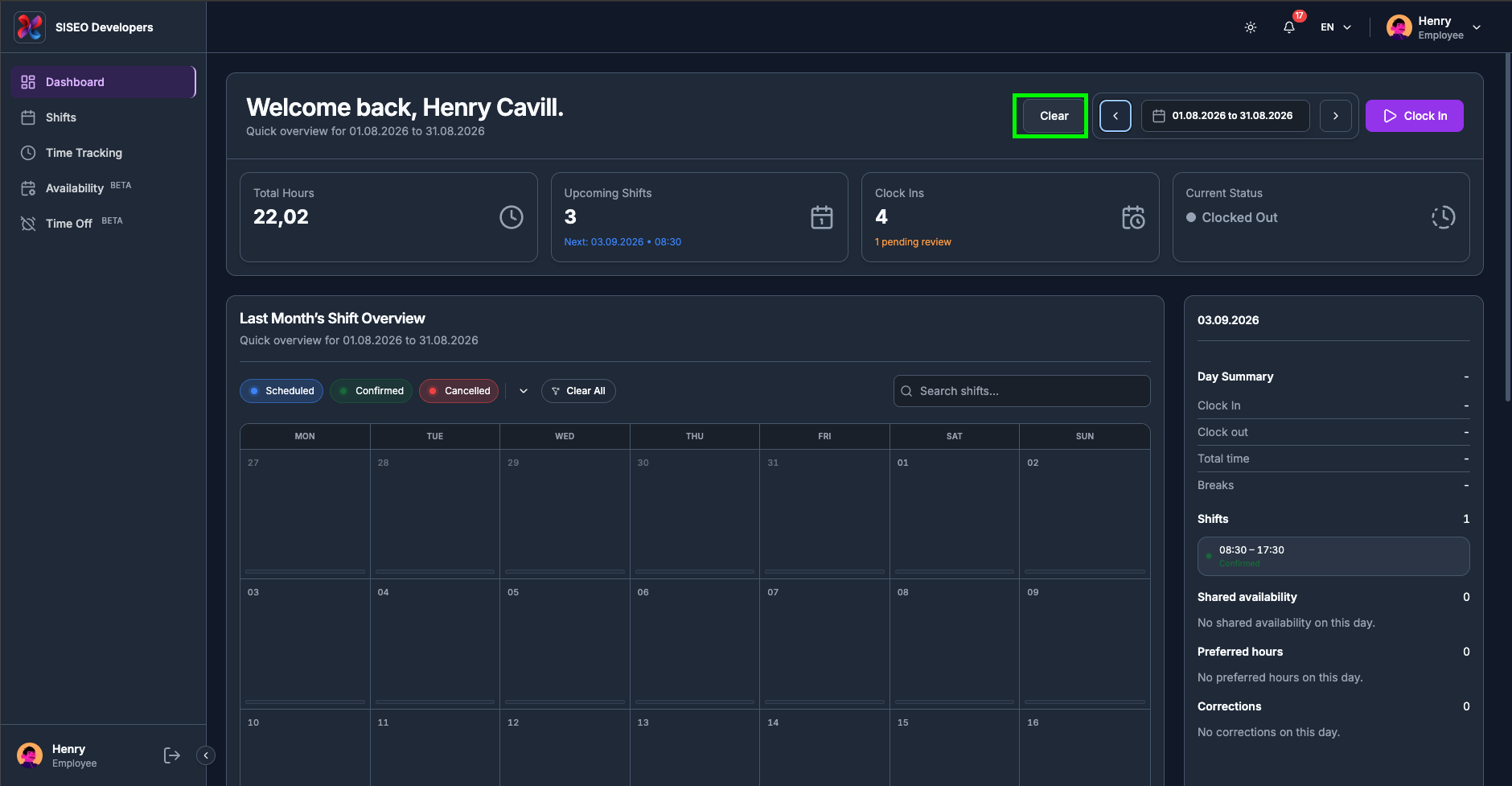Click Clear All filters button

coord(578,391)
